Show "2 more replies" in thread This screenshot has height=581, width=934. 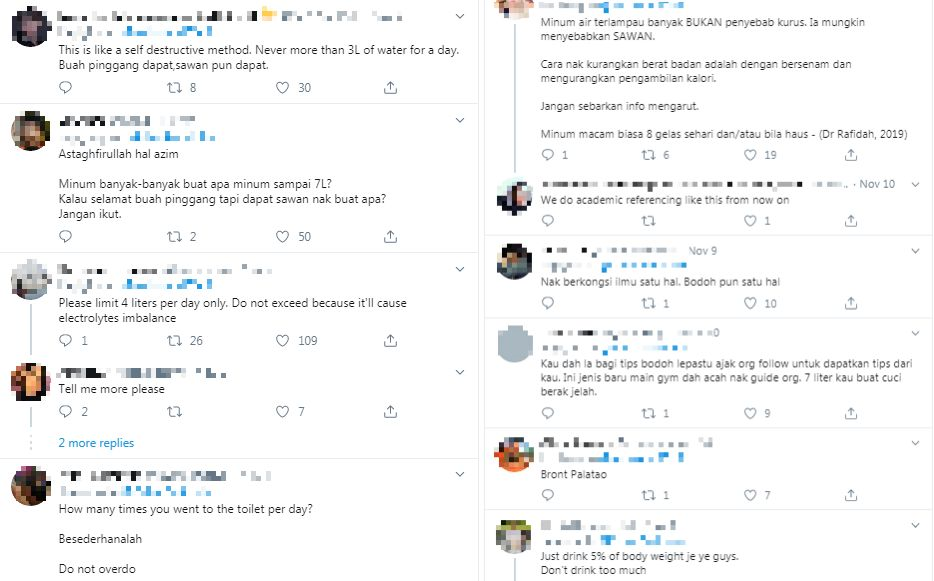coord(96,443)
